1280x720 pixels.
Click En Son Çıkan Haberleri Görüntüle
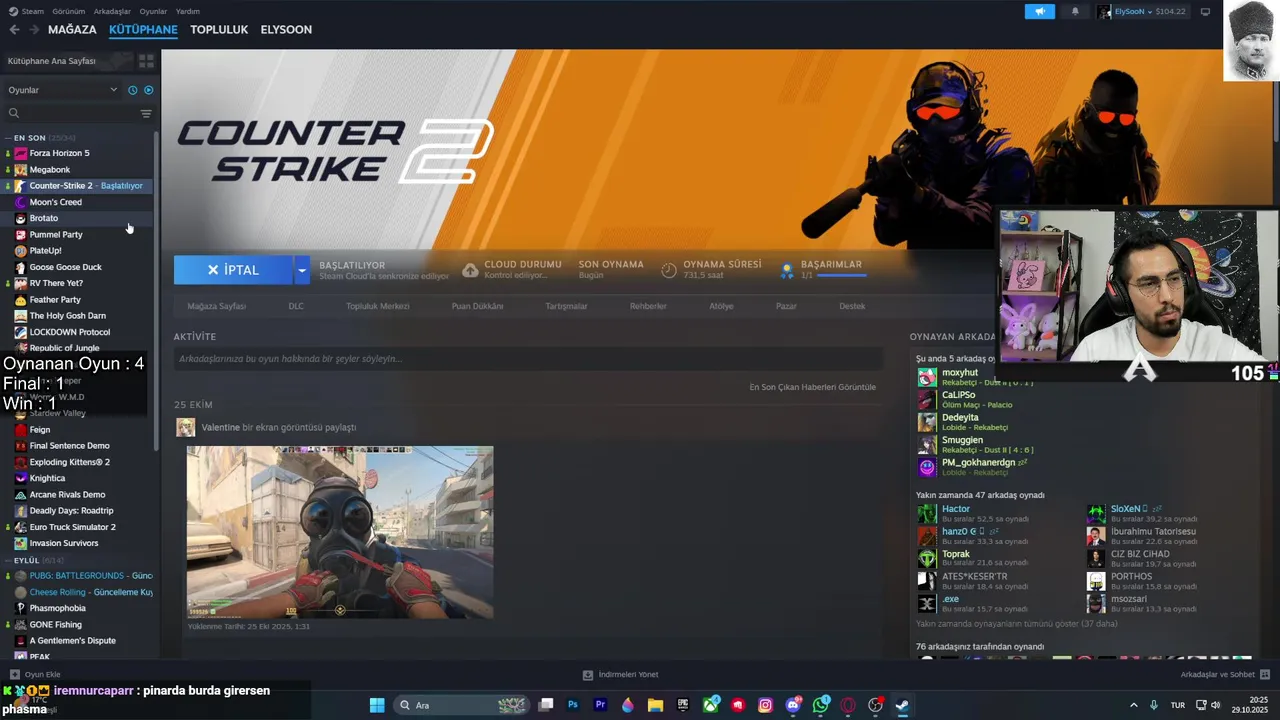[x=812, y=387]
